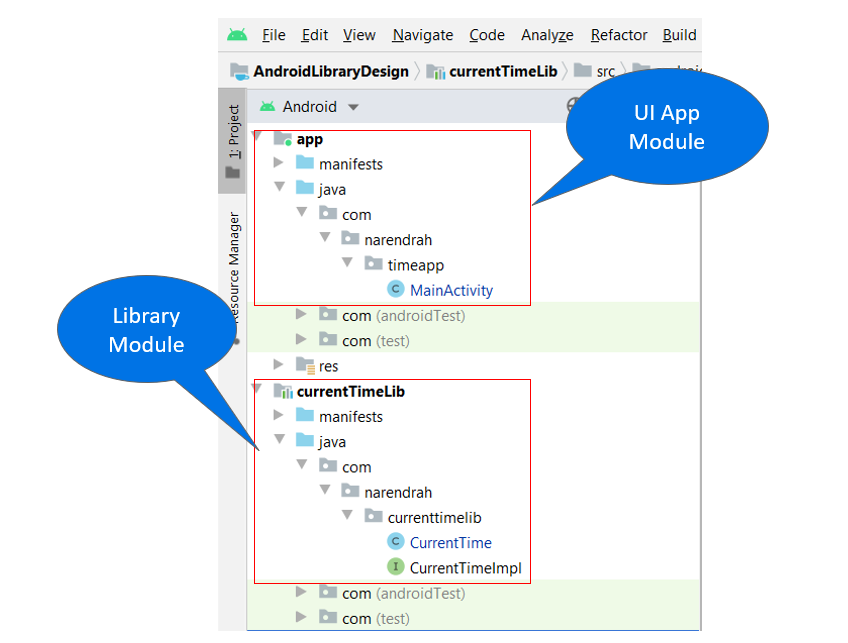Viewport: 848px width, 643px height.
Task: Open the Refactor menu
Action: tap(617, 34)
